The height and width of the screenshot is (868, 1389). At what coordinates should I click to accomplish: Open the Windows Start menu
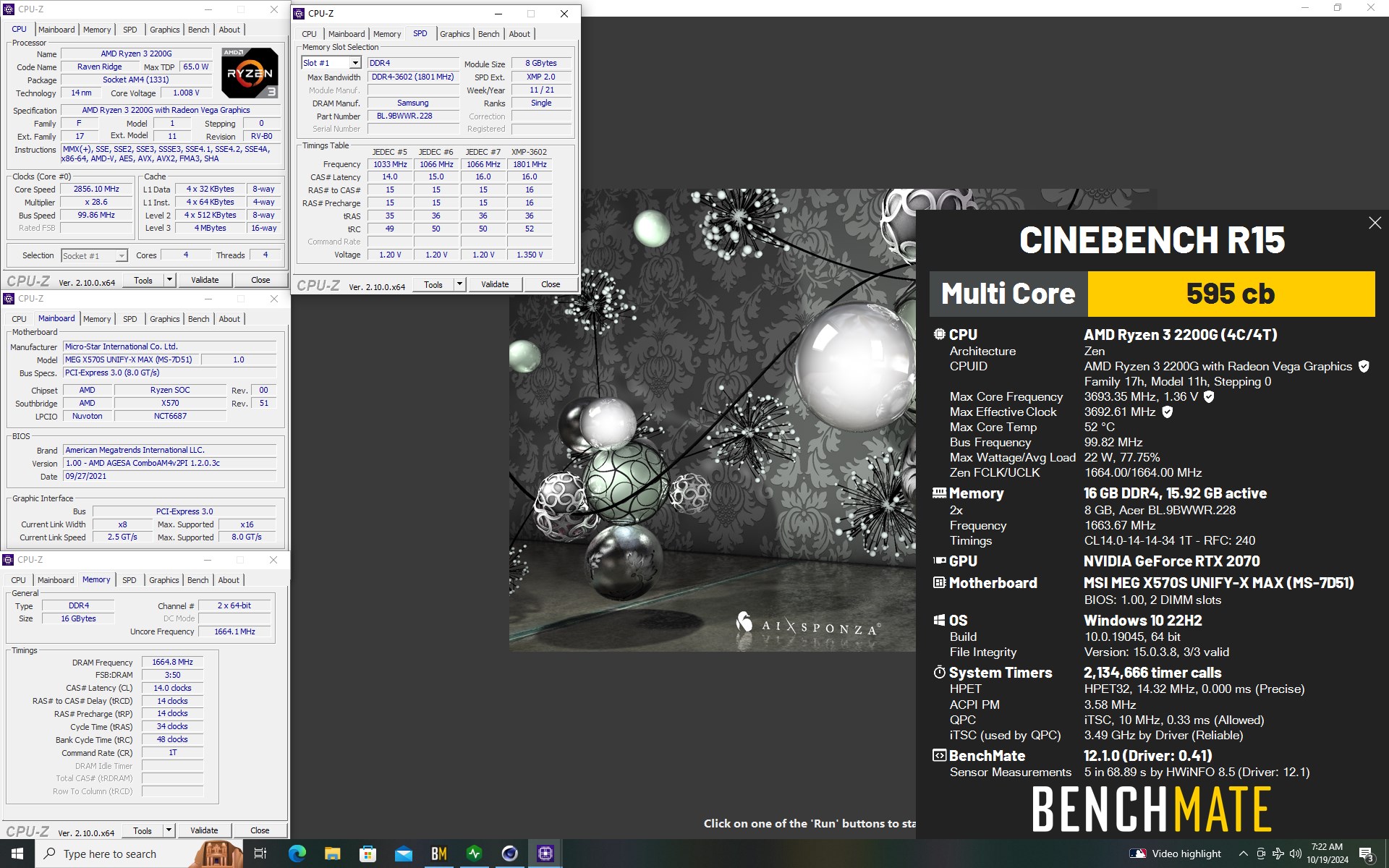[x=17, y=854]
